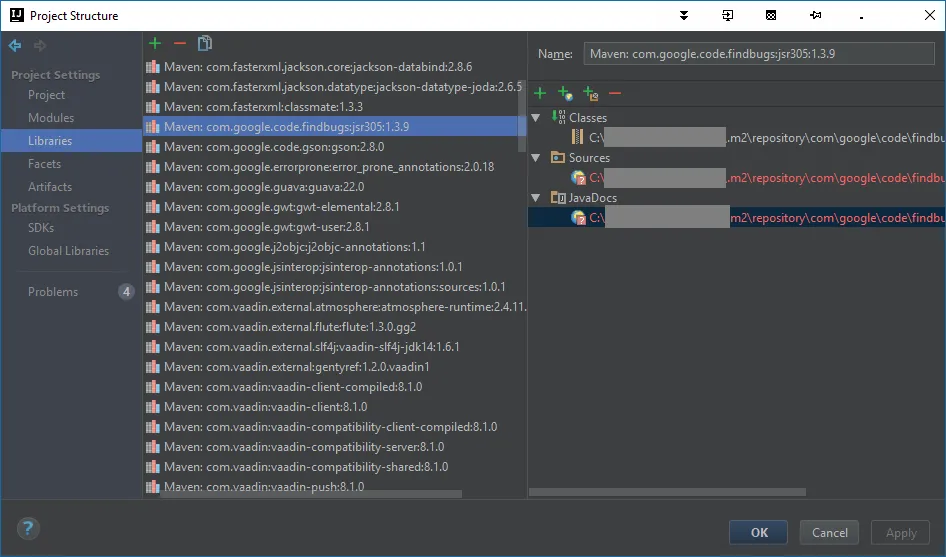Open the help question mark icon
This screenshot has height=557, width=946.
(x=28, y=529)
